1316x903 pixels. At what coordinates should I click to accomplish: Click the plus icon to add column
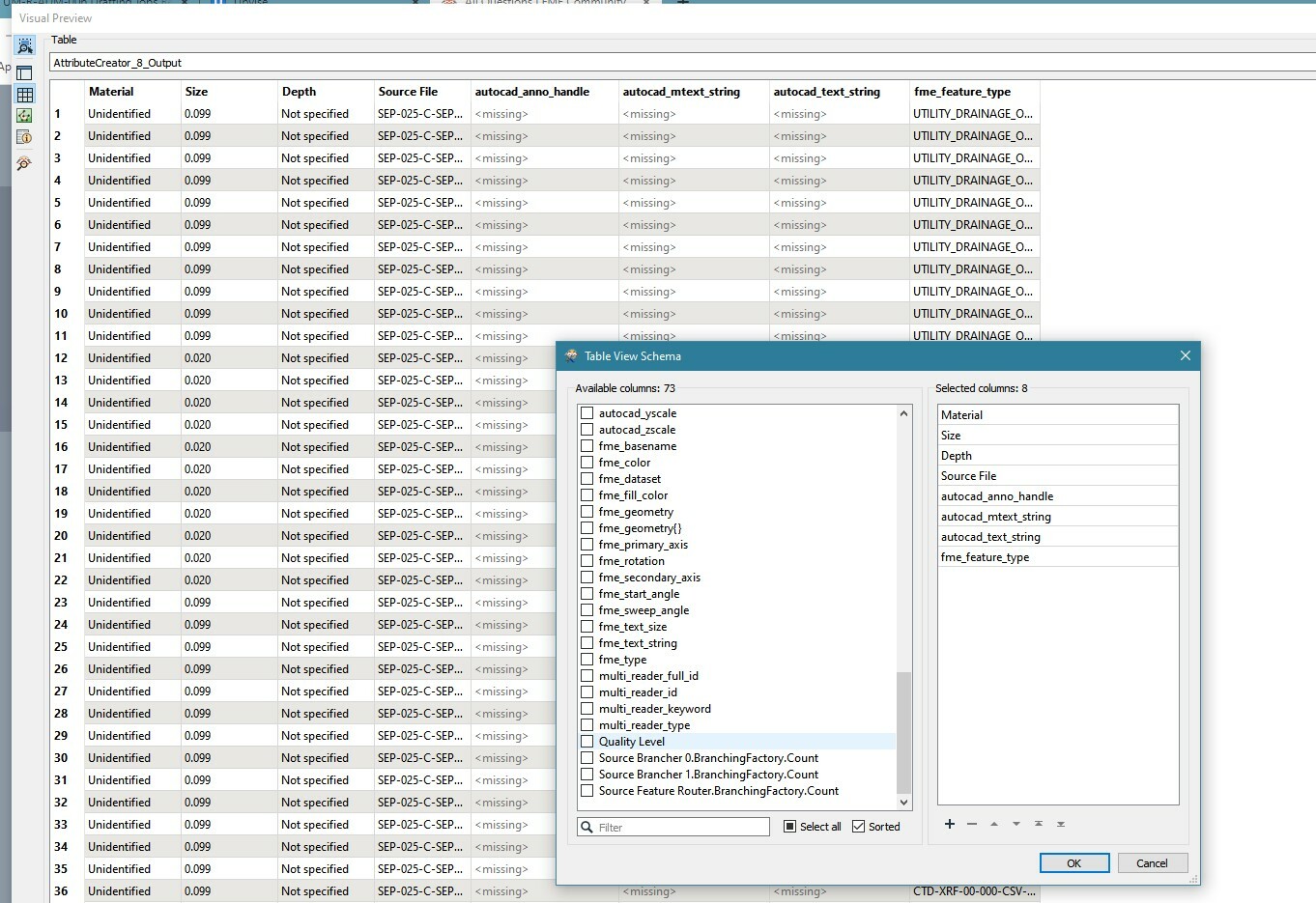[950, 824]
